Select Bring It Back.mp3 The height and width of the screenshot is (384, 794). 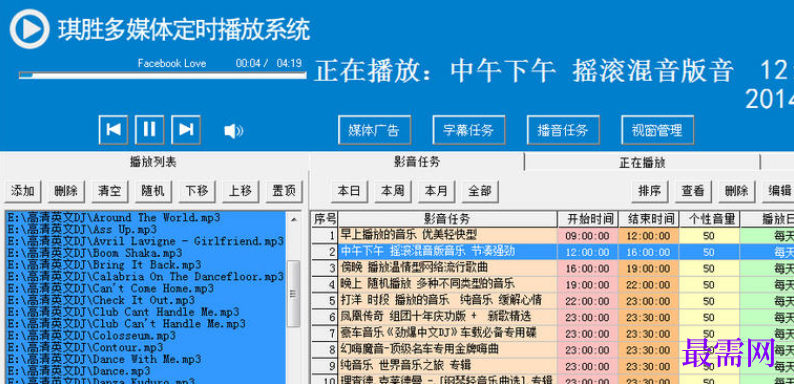tap(145, 264)
